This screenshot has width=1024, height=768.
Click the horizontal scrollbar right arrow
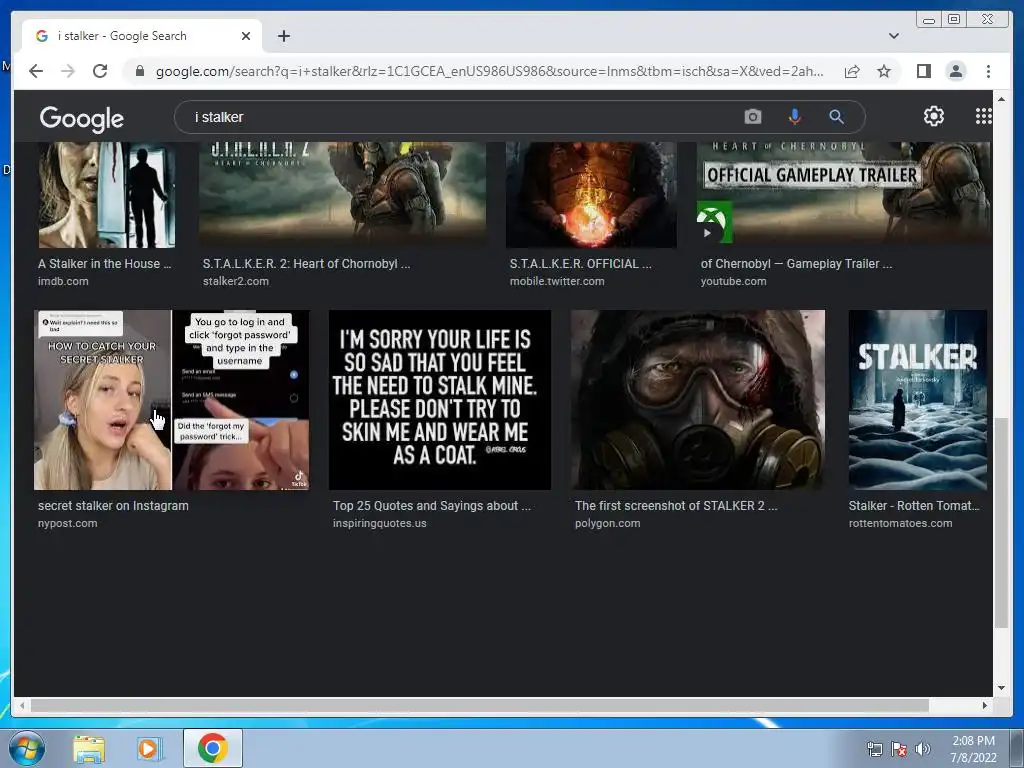tap(984, 705)
